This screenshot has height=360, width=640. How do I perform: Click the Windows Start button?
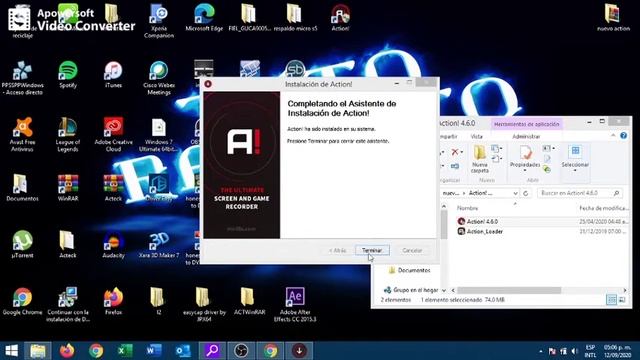(11, 351)
